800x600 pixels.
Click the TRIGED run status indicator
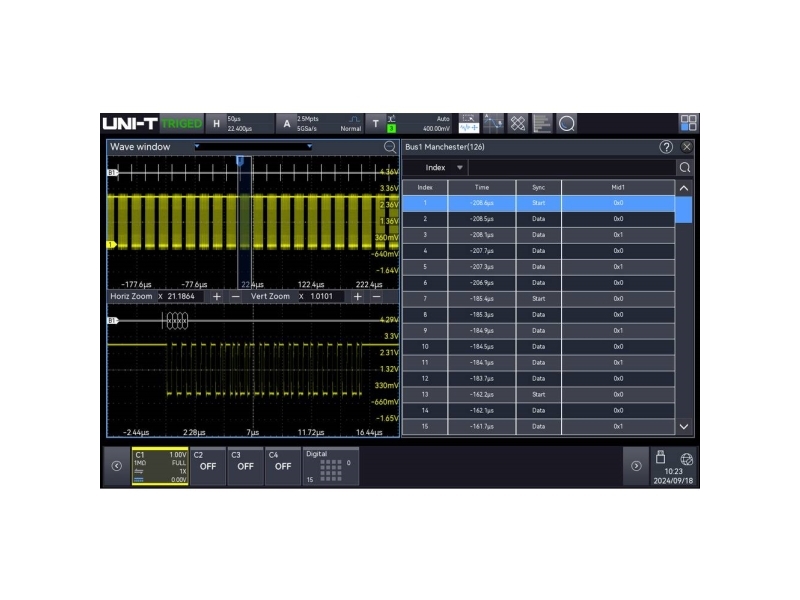click(182, 123)
